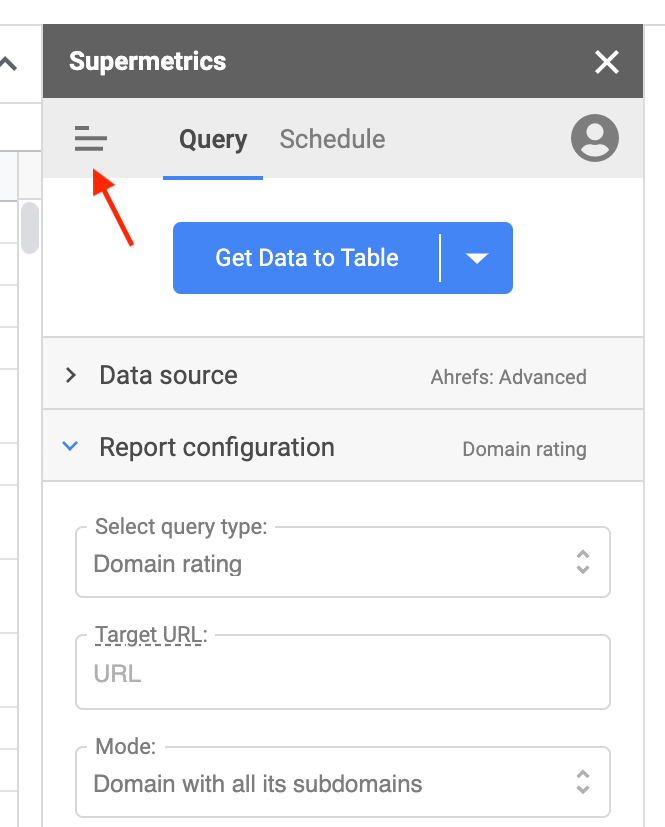Open the user account avatar
Viewport: 665px width, 827px height.
[594, 138]
